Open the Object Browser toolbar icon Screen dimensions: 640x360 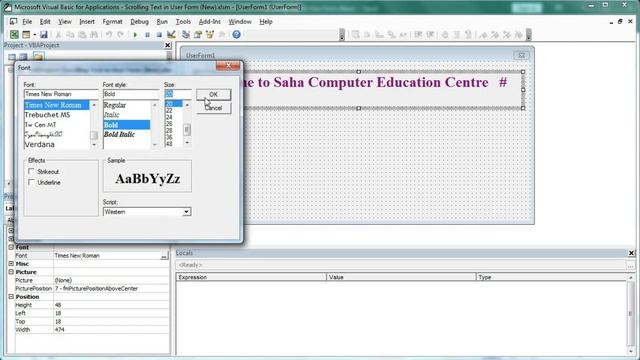pyautogui.click(x=210, y=35)
